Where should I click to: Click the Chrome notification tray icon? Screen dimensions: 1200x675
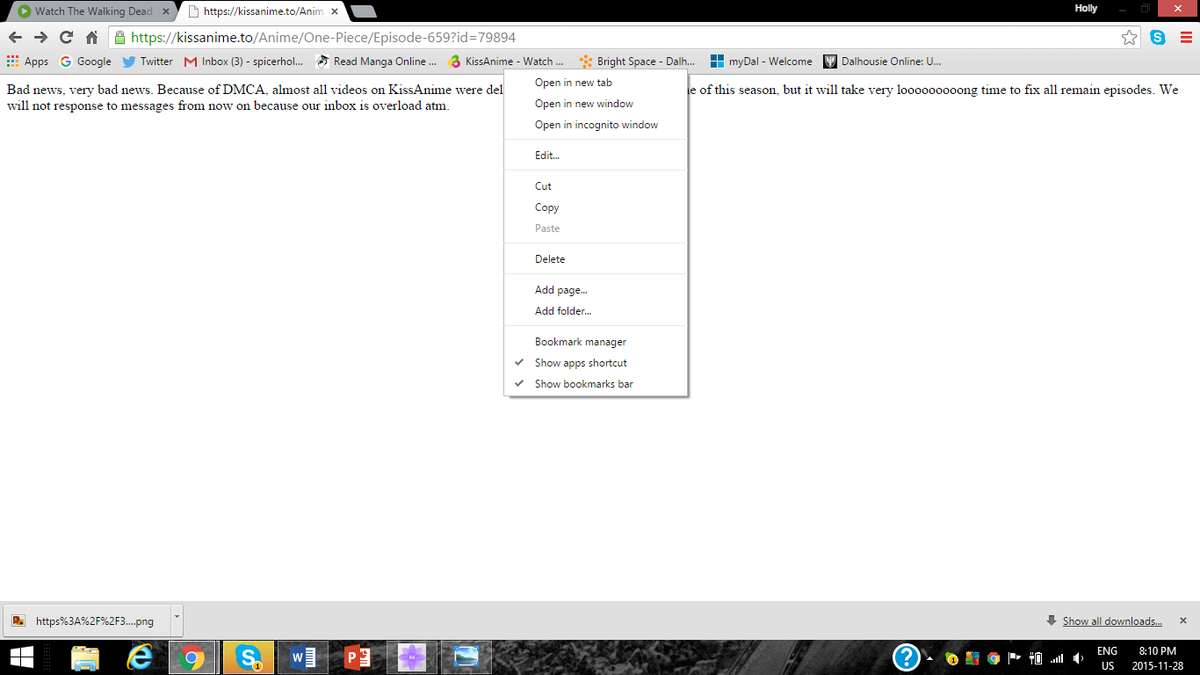click(x=993, y=659)
